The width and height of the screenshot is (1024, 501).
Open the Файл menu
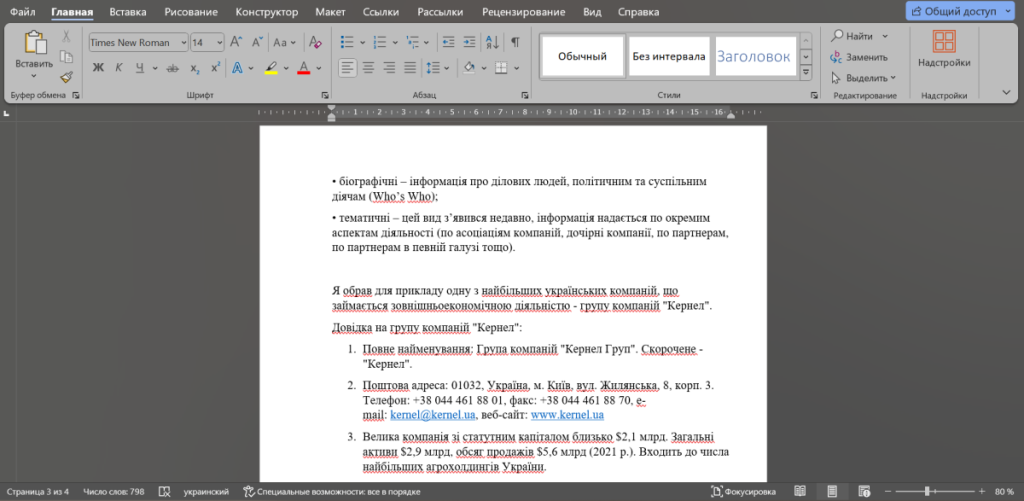point(23,12)
